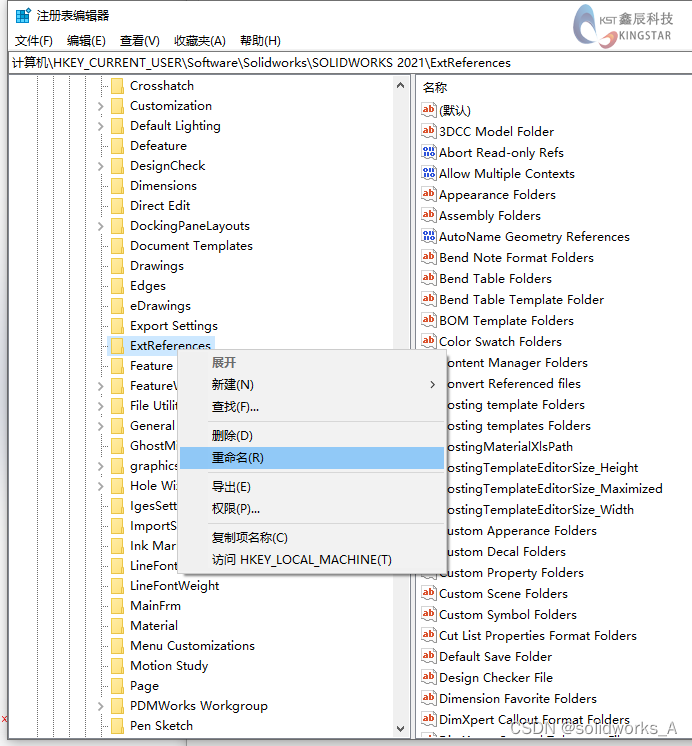
Task: Select the Assembly Folders value
Action: [490, 216]
